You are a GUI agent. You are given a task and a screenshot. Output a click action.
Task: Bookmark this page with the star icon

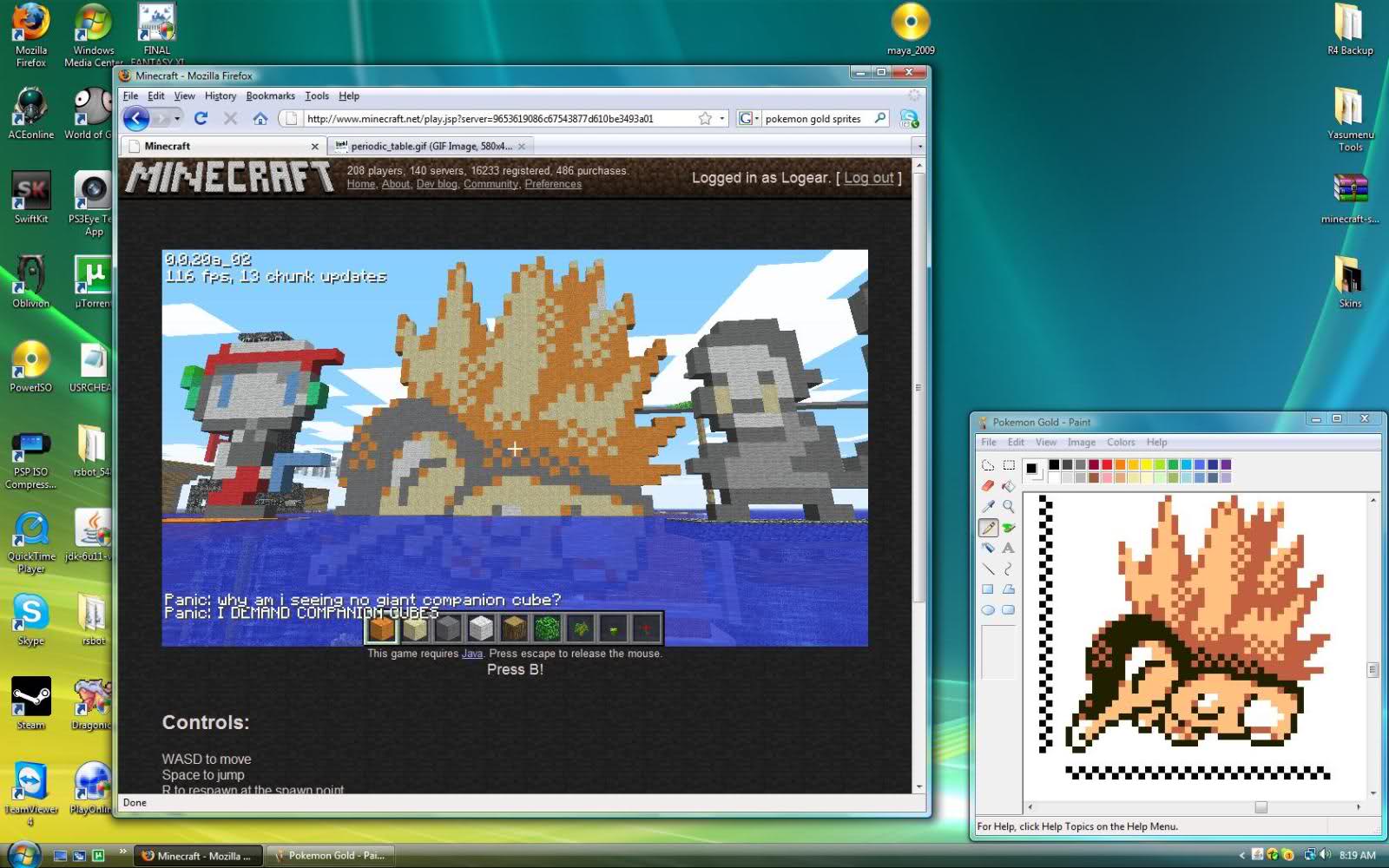[705, 118]
